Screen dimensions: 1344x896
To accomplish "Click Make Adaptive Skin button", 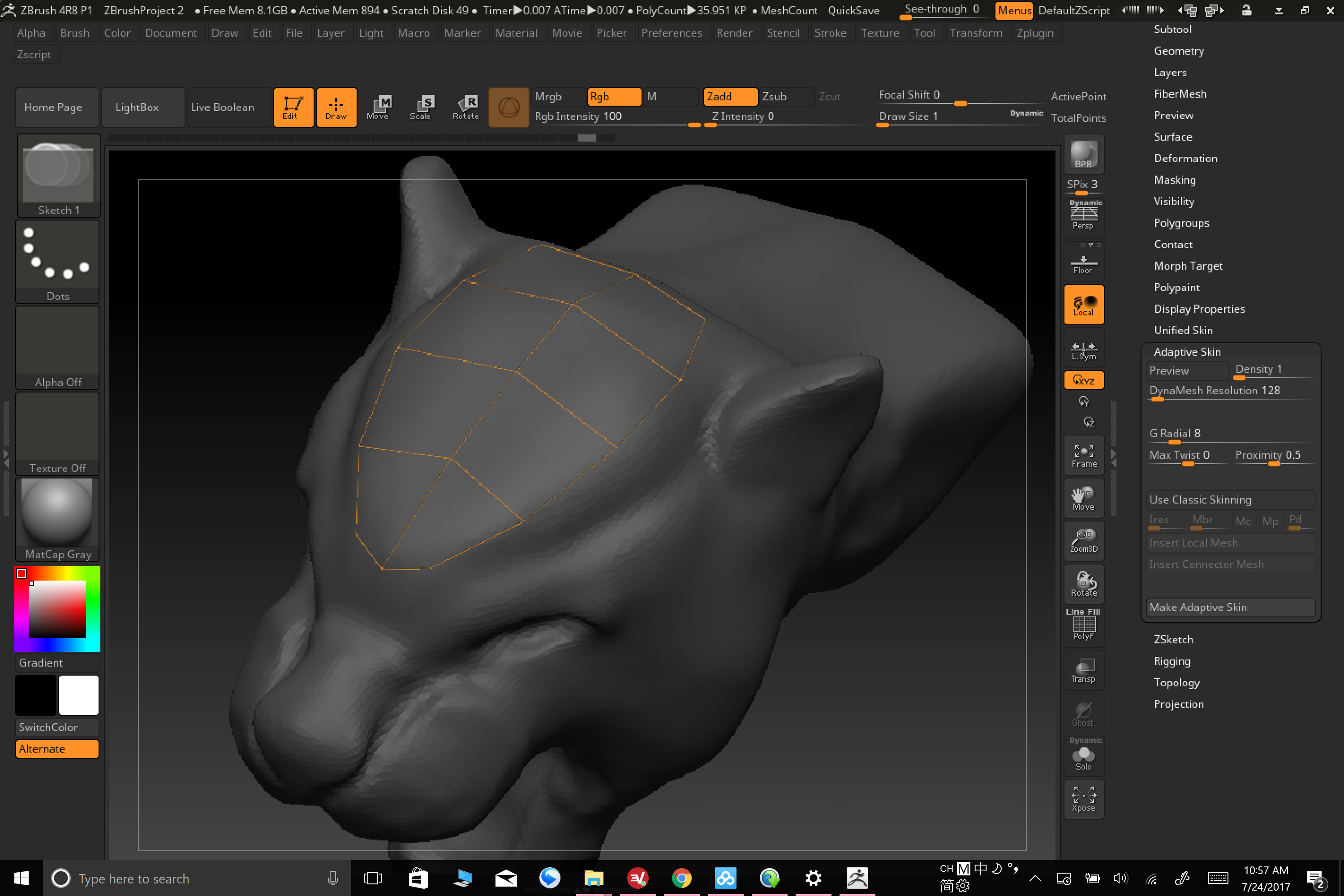I will coord(1230,607).
